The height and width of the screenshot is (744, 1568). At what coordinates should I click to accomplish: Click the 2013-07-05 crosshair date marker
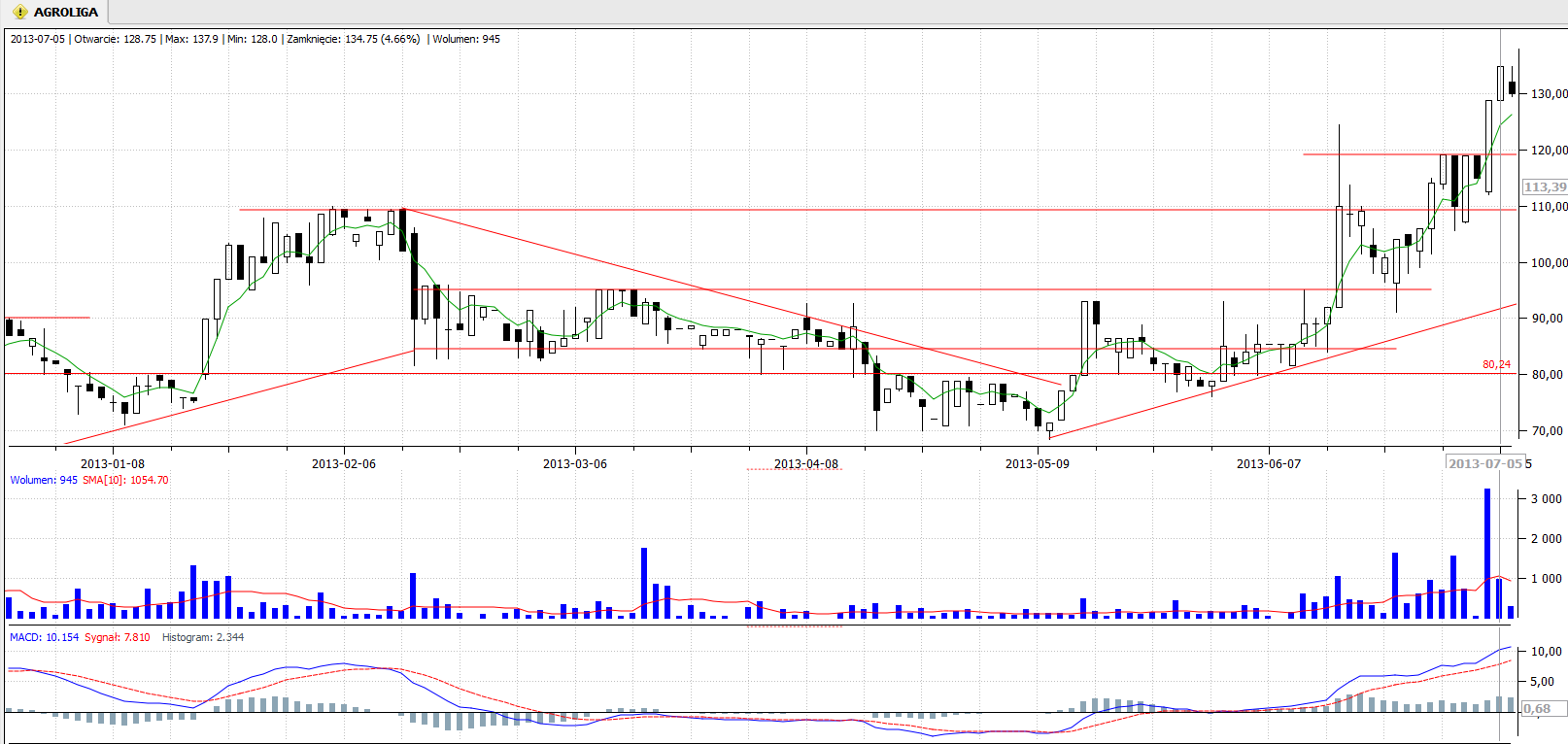1485,463
